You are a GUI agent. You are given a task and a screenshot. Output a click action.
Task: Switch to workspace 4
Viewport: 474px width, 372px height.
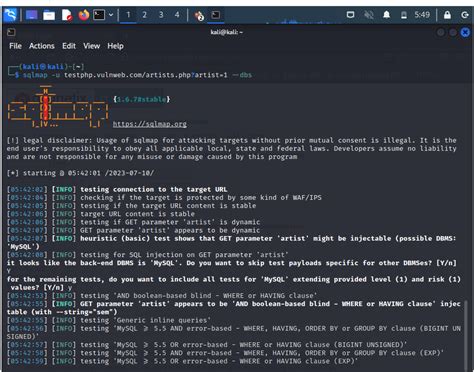tap(177, 15)
